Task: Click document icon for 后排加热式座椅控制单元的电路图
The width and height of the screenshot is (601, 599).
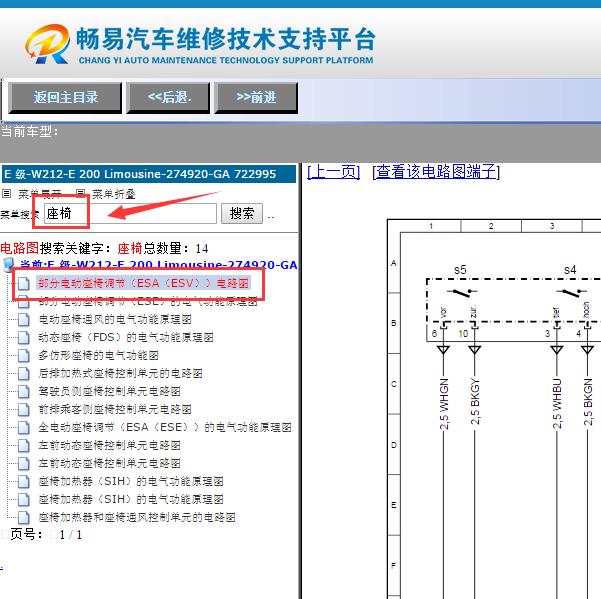Action: pos(23,373)
